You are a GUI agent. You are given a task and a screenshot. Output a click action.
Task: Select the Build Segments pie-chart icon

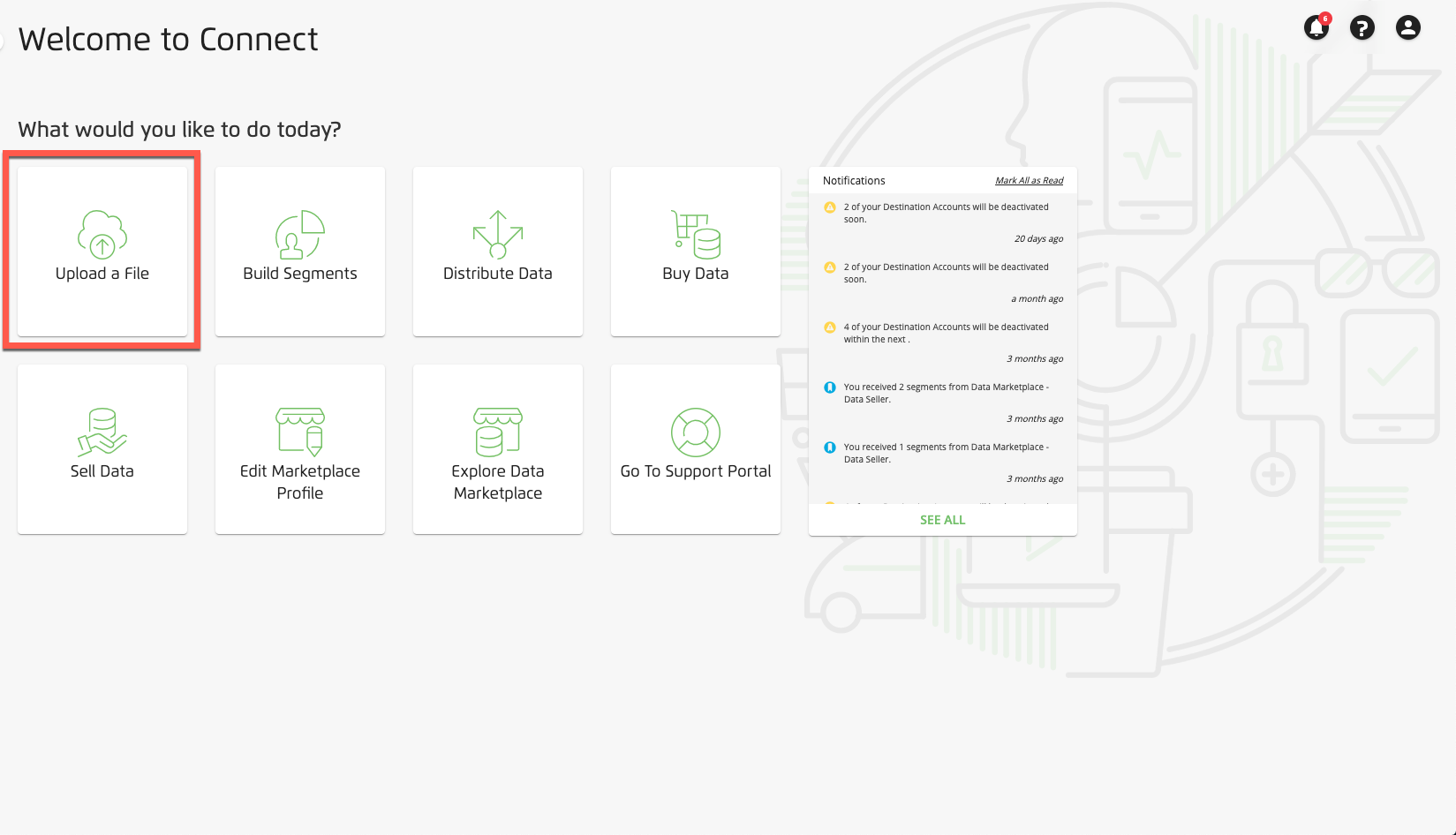tap(300, 234)
